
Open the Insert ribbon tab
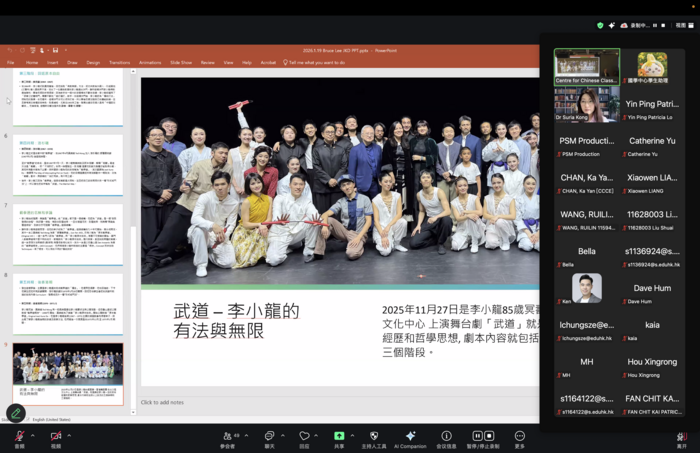coord(53,62)
